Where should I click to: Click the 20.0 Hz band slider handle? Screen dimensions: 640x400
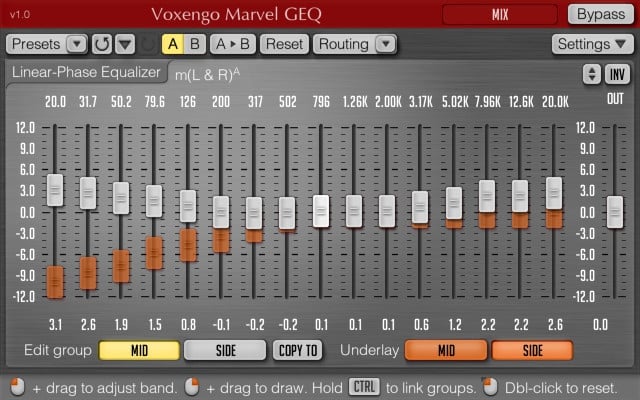pos(55,188)
